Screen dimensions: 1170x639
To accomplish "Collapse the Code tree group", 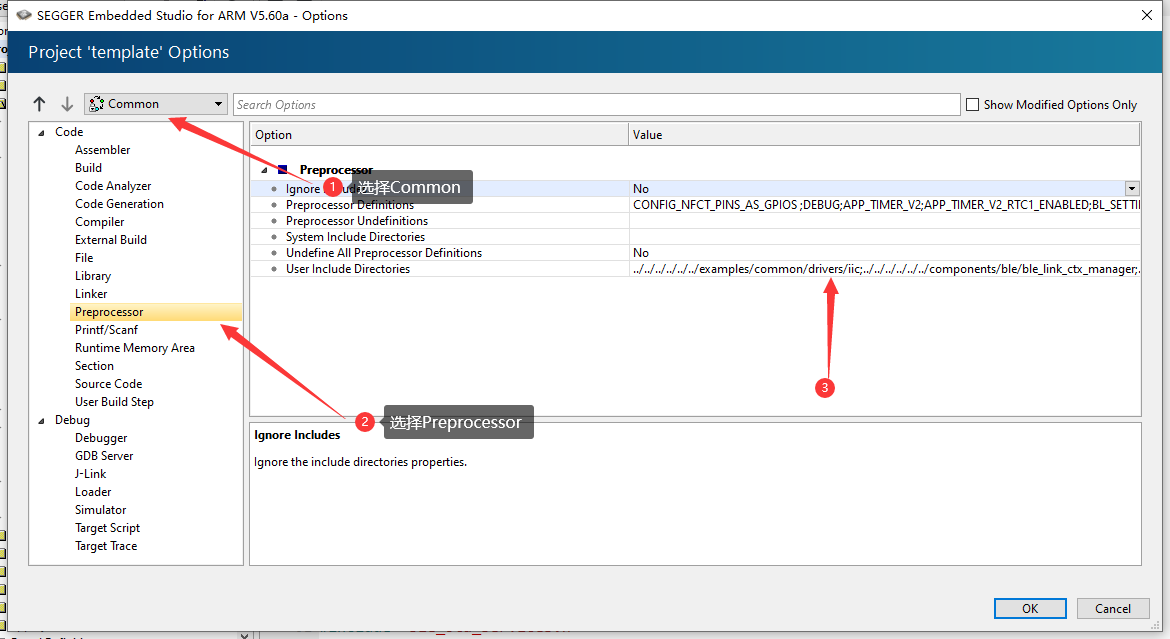I will click(x=41, y=133).
